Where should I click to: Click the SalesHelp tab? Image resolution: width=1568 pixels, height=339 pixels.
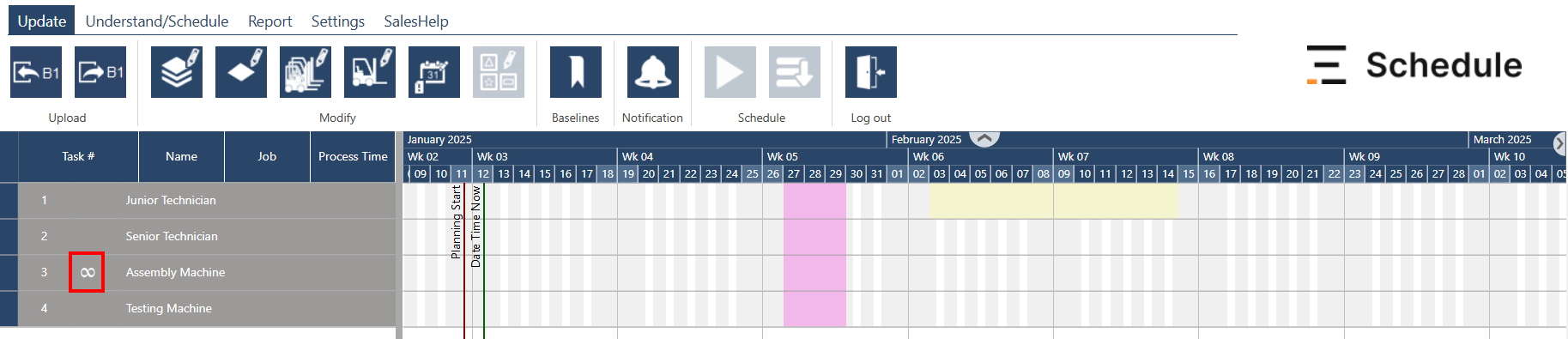(x=416, y=21)
